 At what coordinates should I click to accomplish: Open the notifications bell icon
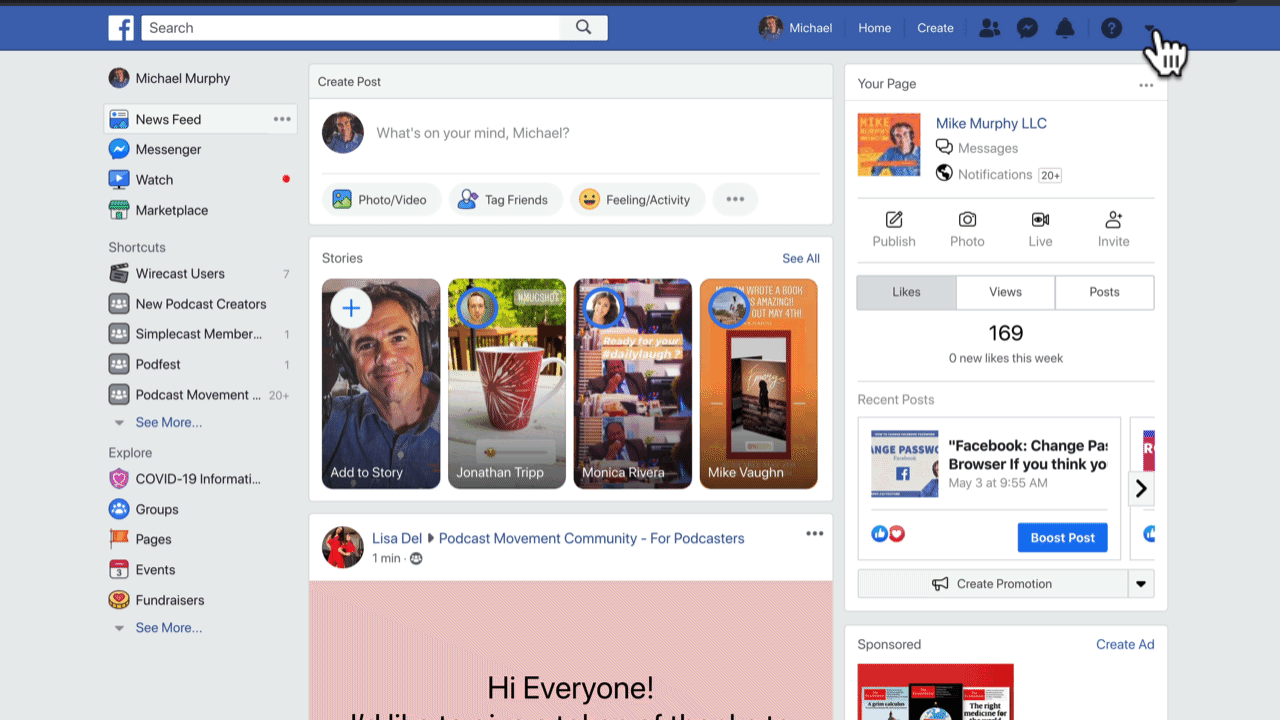tap(1065, 28)
